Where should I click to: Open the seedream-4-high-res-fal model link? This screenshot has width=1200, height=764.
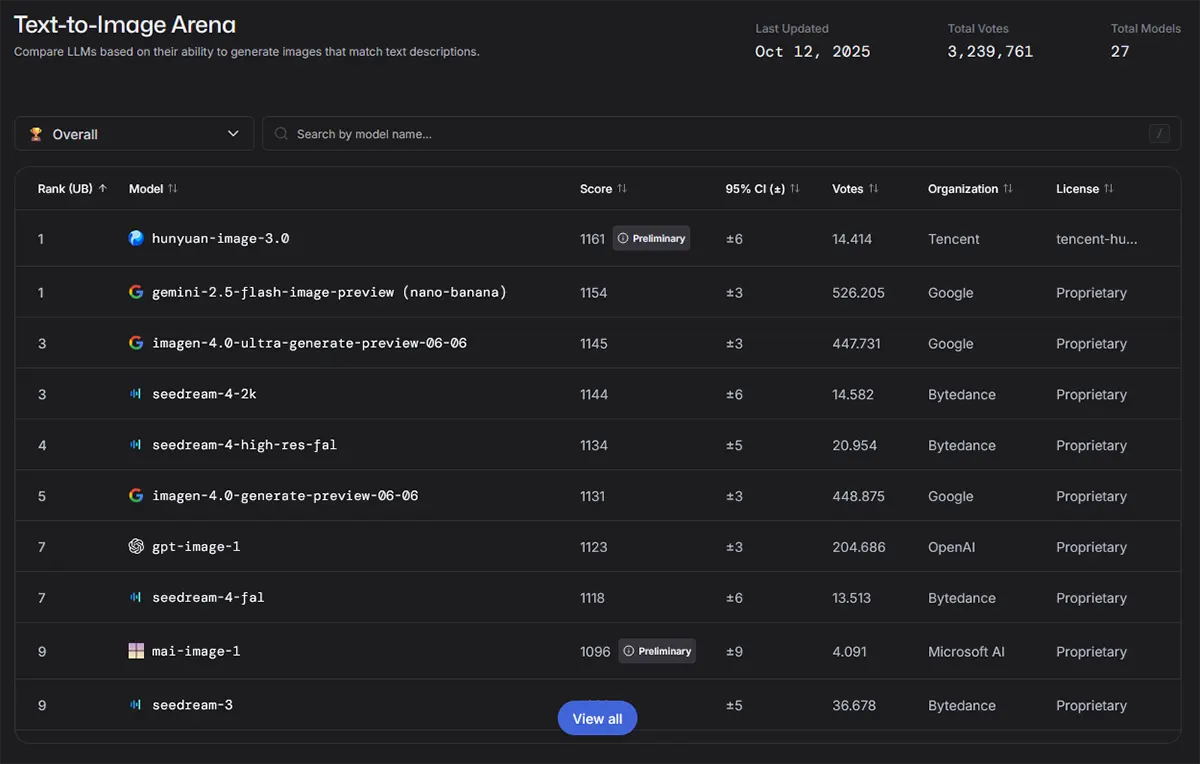coord(244,445)
